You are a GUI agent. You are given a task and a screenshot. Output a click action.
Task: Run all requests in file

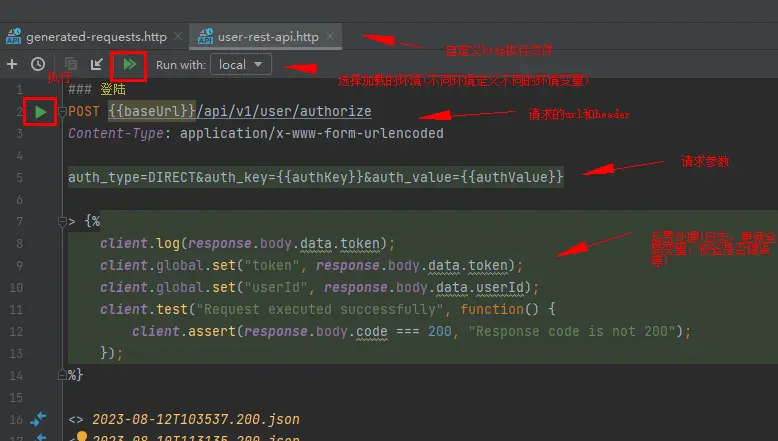(130, 64)
